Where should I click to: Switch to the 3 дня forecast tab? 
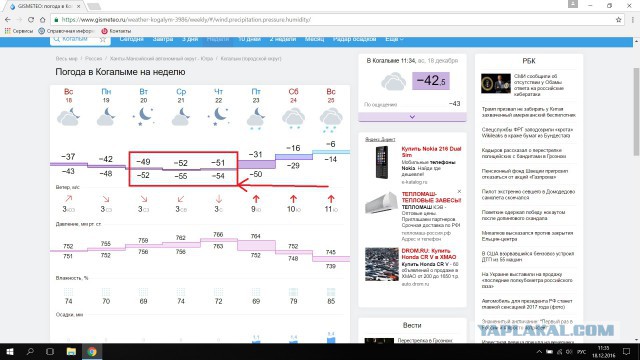click(190, 39)
